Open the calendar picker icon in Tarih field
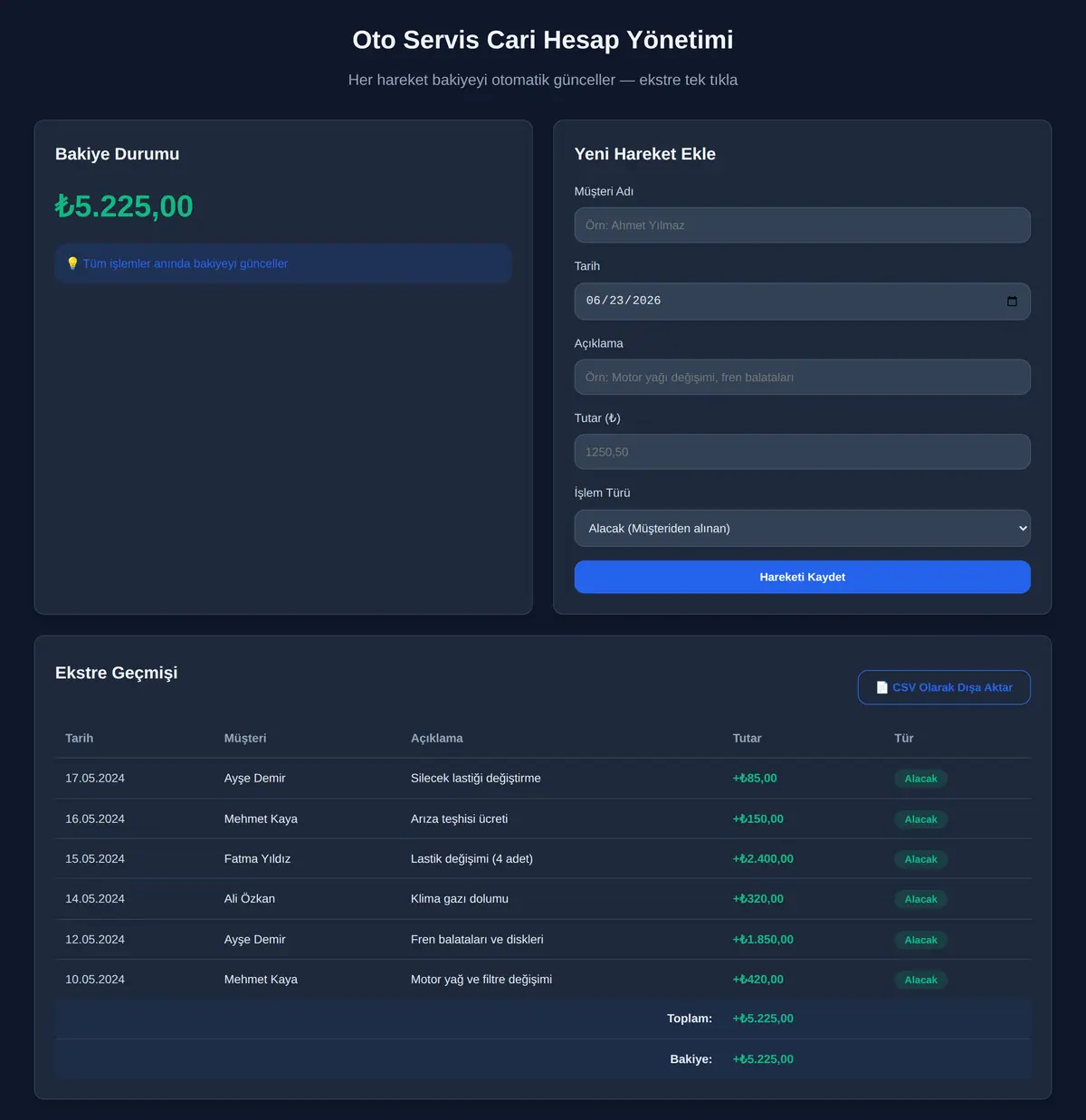This screenshot has width=1086, height=1120. click(x=1012, y=302)
